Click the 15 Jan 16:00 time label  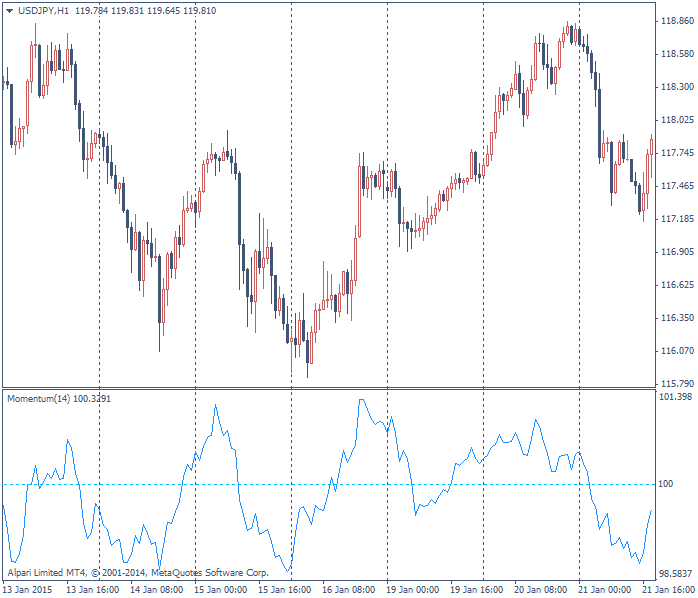click(285, 590)
